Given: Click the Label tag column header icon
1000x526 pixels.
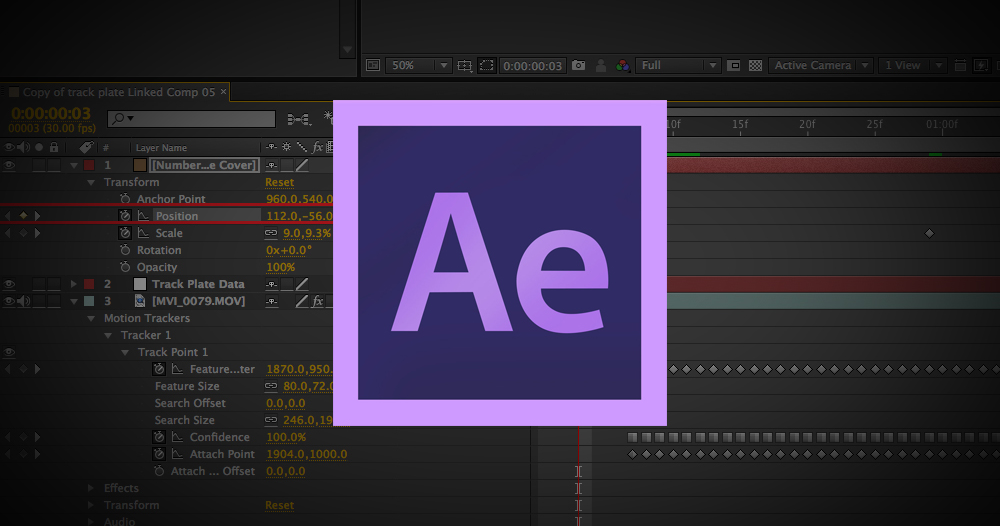Looking at the screenshot, I should (x=86, y=147).
